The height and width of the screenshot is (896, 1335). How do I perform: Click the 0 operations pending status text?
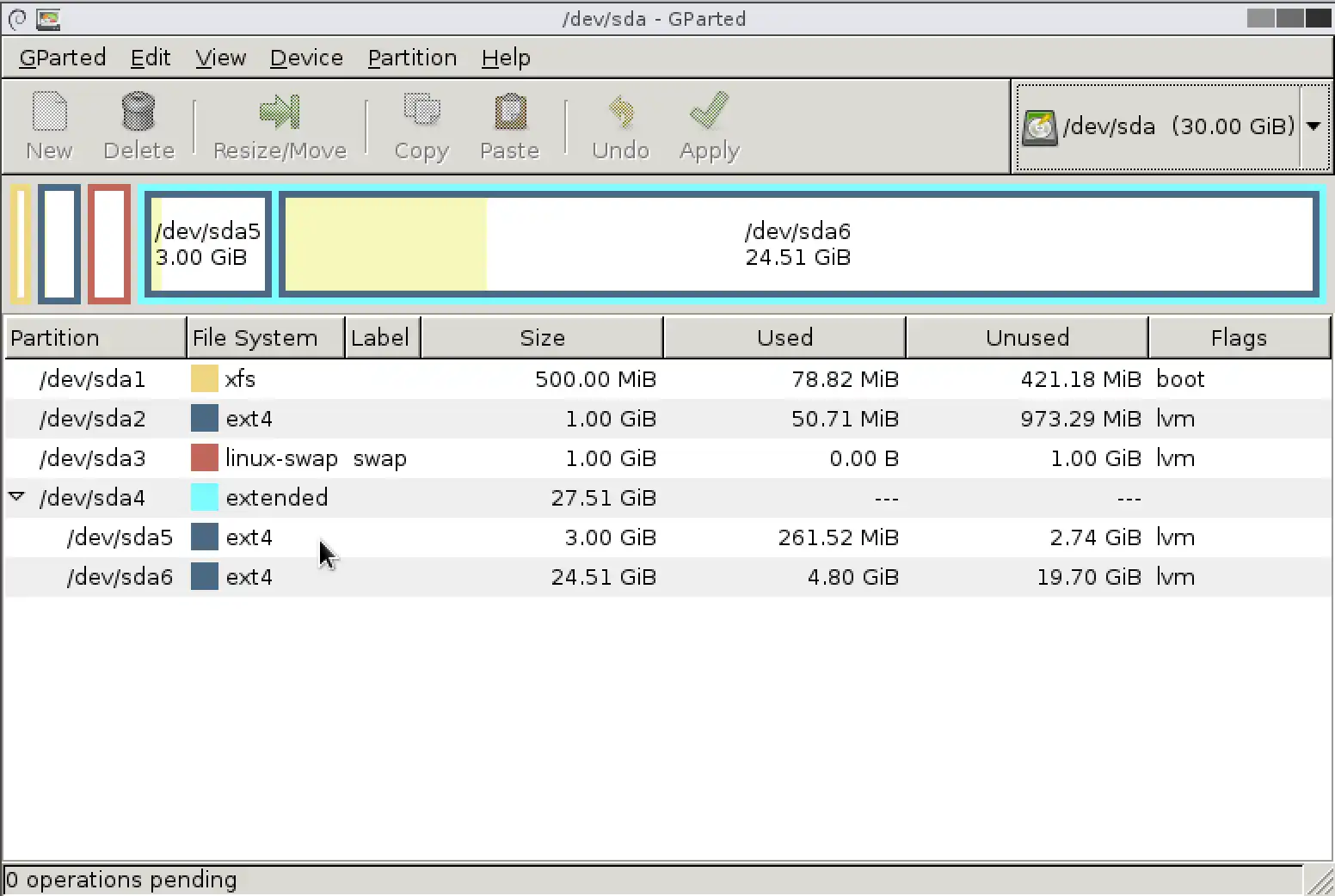point(121,880)
